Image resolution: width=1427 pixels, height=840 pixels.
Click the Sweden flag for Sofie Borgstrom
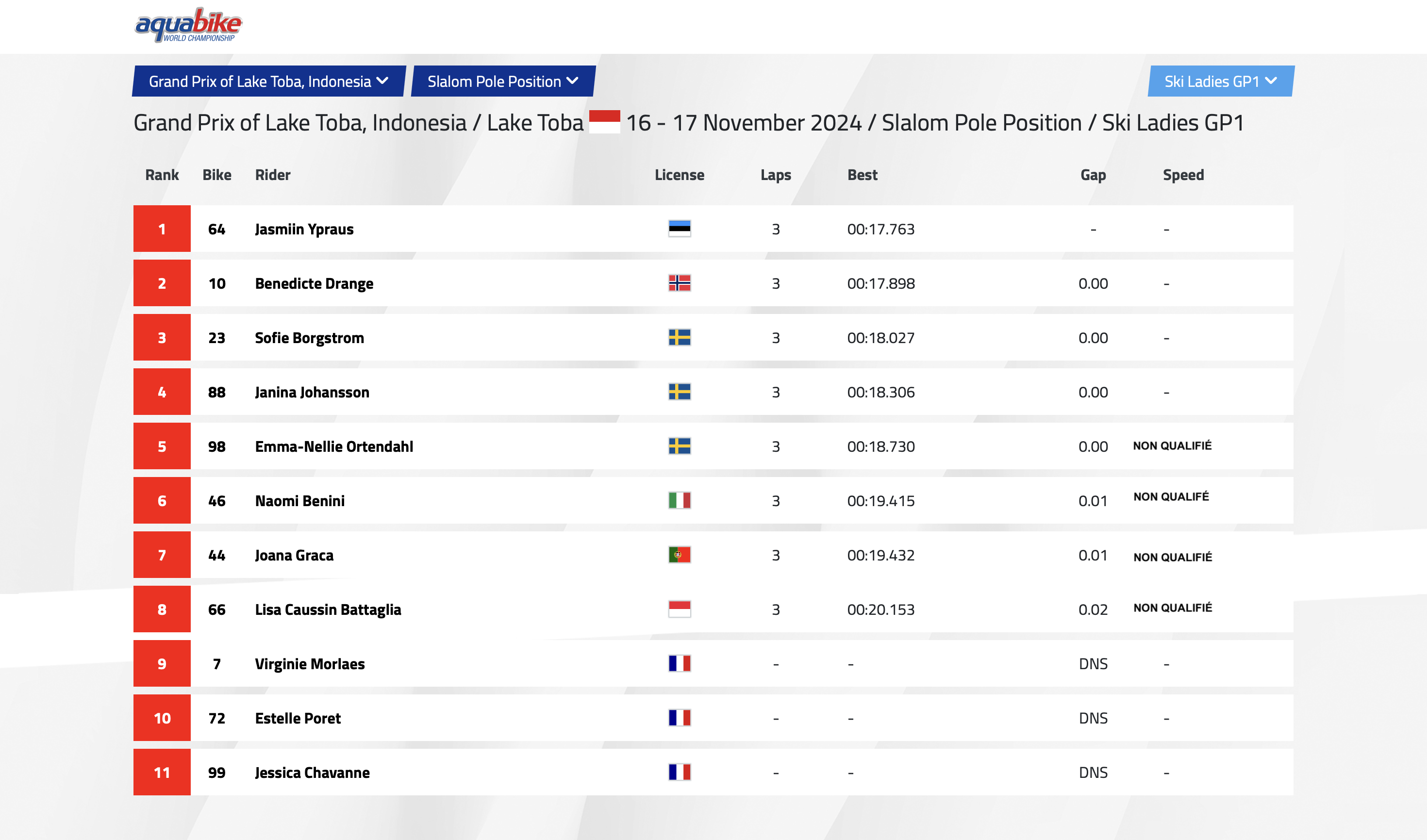click(x=680, y=337)
